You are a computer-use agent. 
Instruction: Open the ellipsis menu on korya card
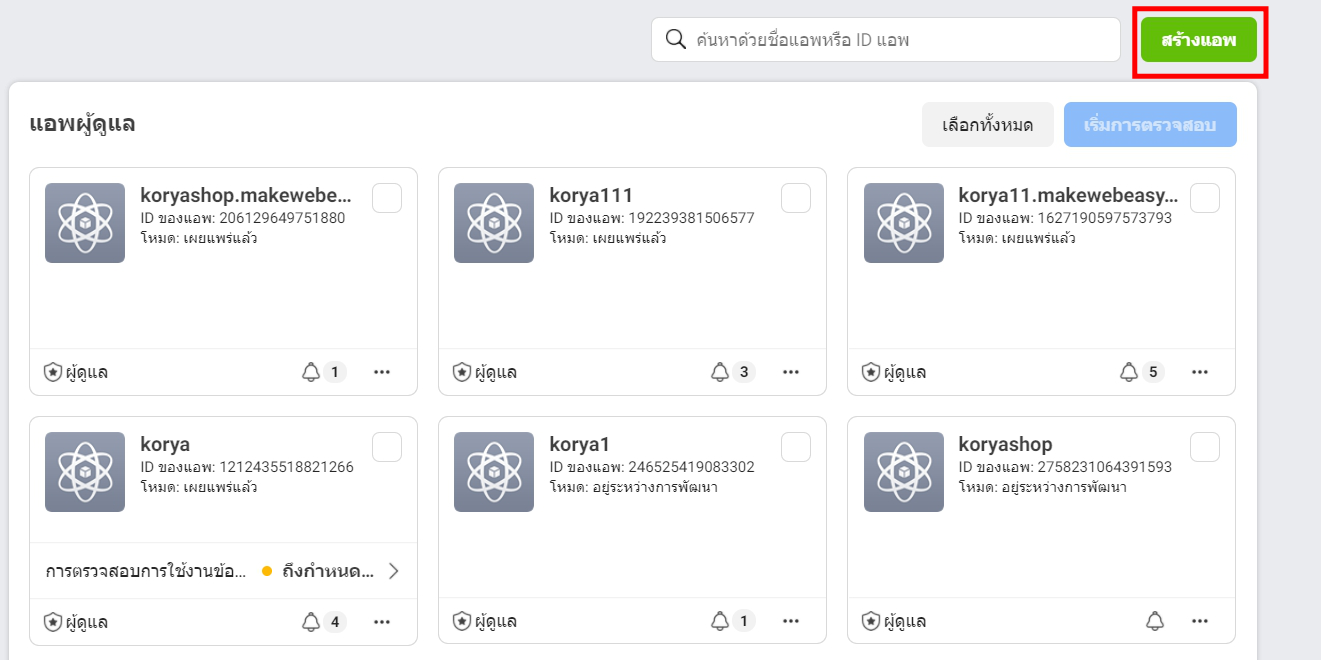[x=381, y=621]
